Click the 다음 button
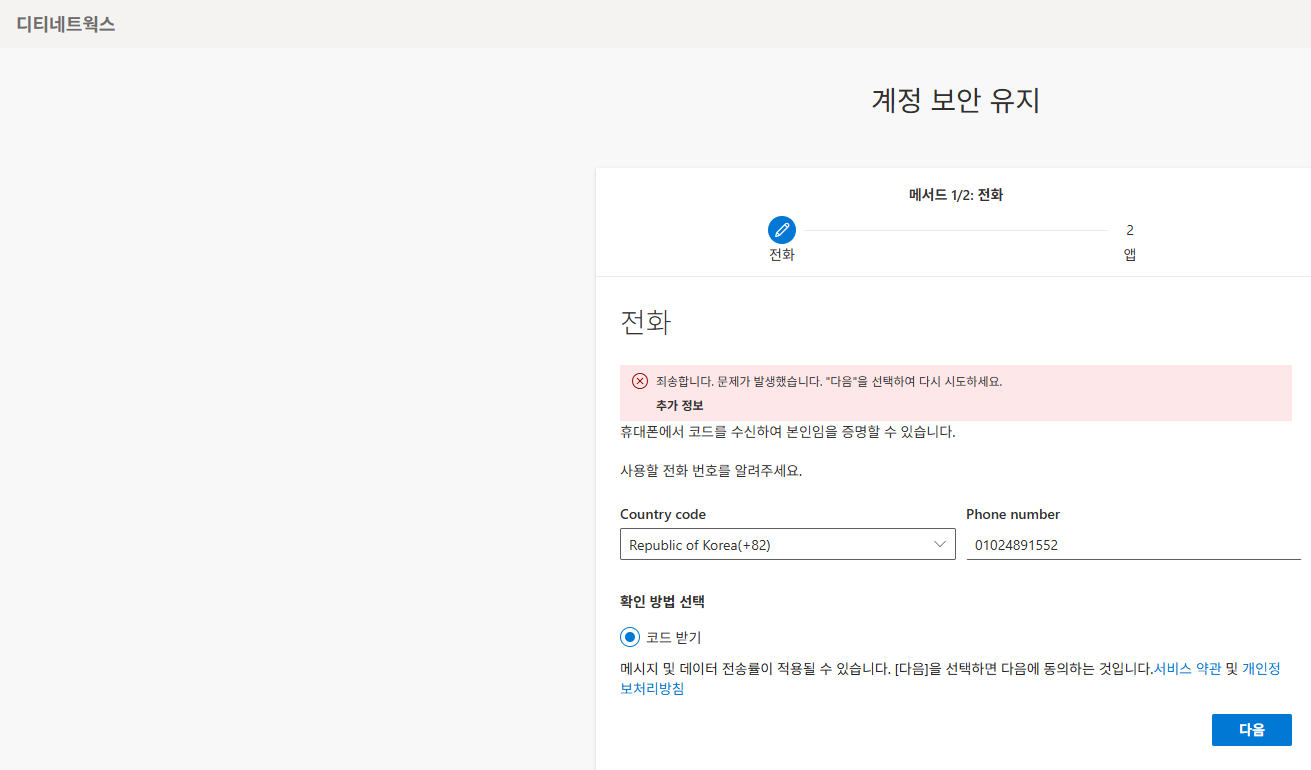The width and height of the screenshot is (1311, 770). [x=1251, y=730]
